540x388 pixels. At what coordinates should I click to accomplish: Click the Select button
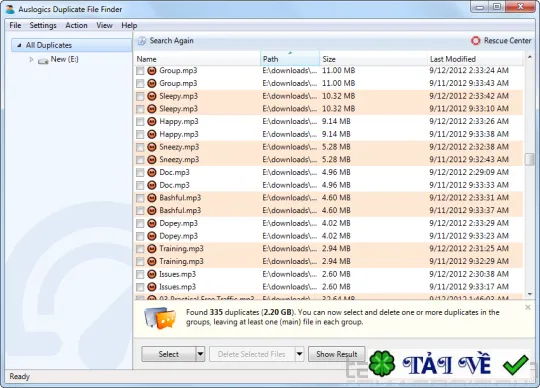pyautogui.click(x=169, y=354)
